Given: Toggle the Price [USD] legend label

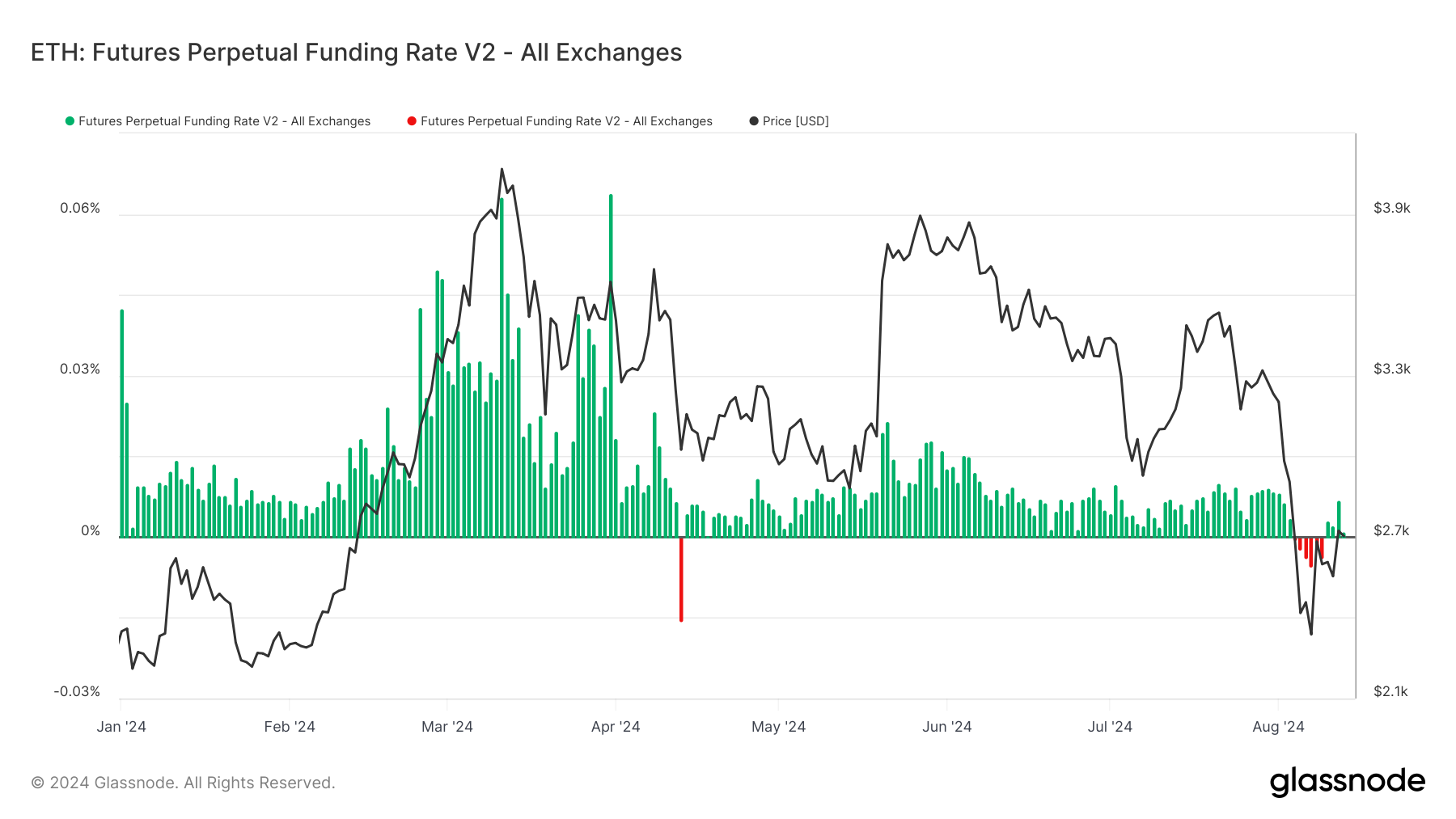Looking at the screenshot, I should (x=795, y=121).
